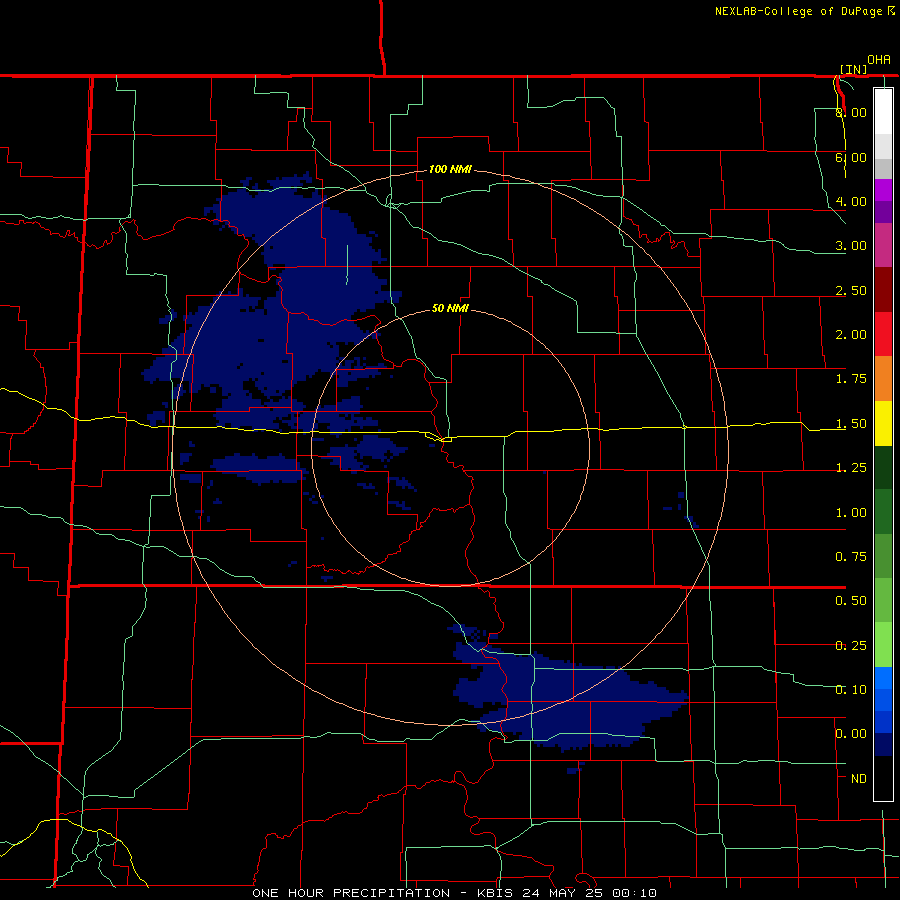Click the OHA product code label

879,60
